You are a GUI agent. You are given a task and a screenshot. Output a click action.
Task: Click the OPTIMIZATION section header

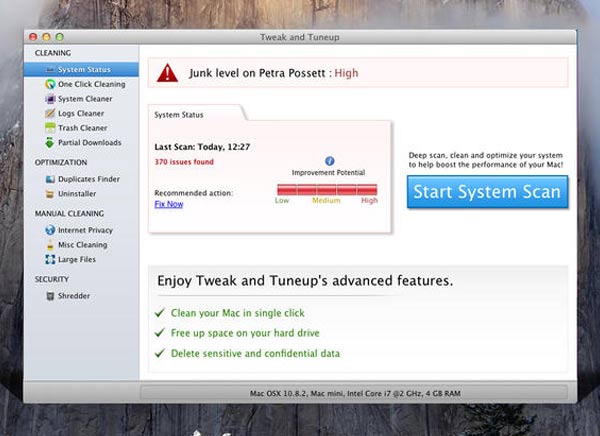click(61, 162)
